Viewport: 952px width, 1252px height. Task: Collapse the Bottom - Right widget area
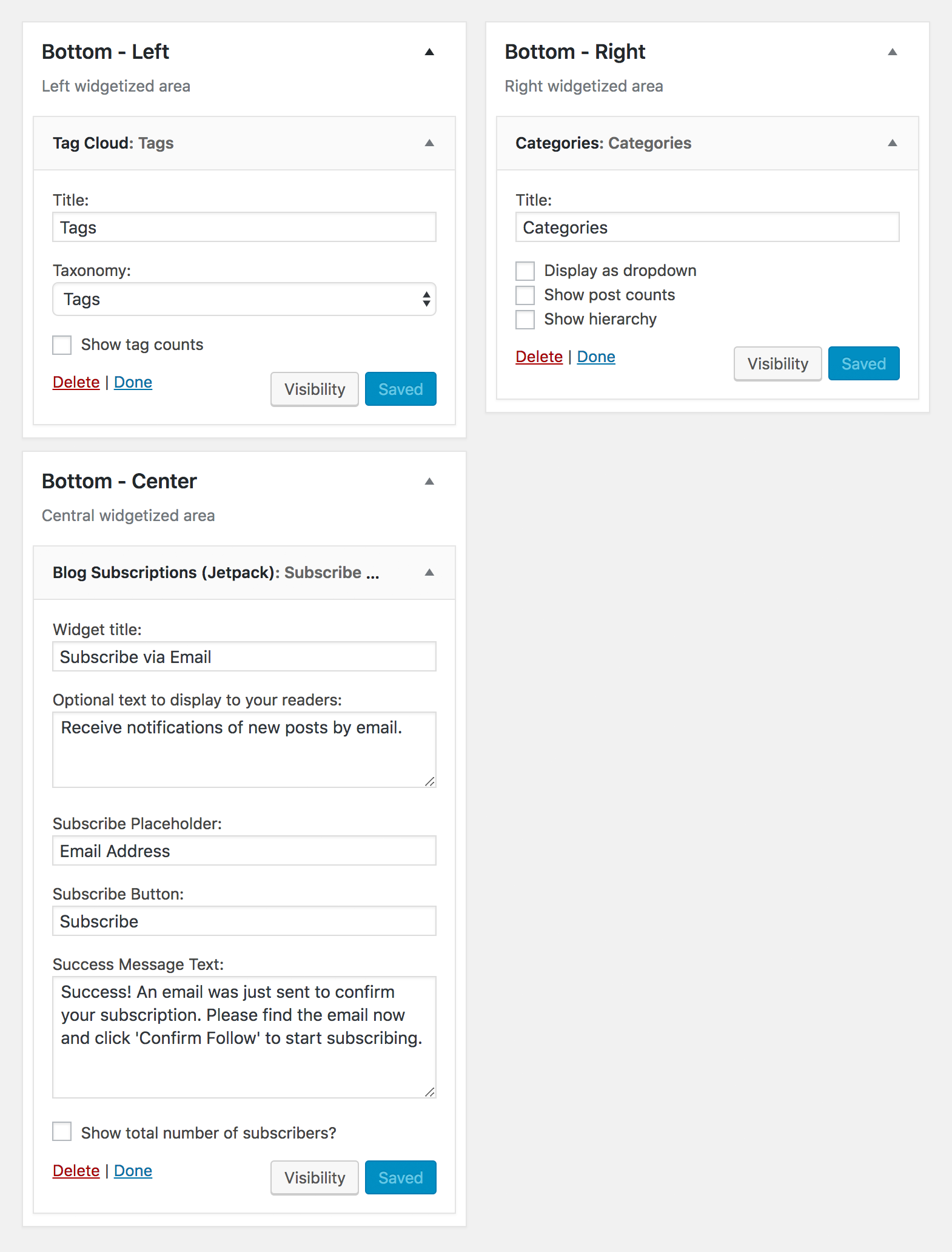tap(893, 52)
